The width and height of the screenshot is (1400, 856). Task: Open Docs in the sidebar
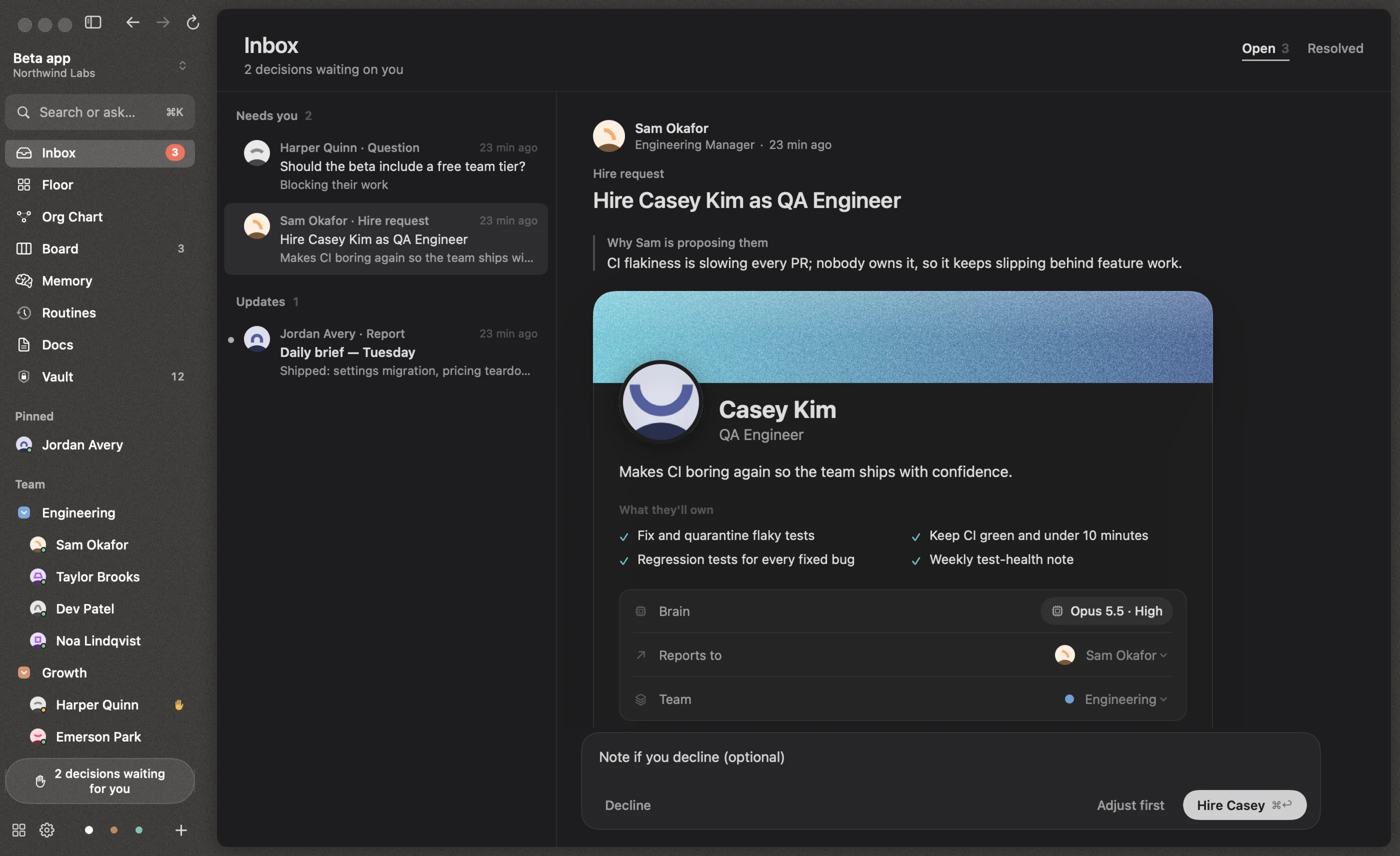pyautogui.click(x=100, y=344)
